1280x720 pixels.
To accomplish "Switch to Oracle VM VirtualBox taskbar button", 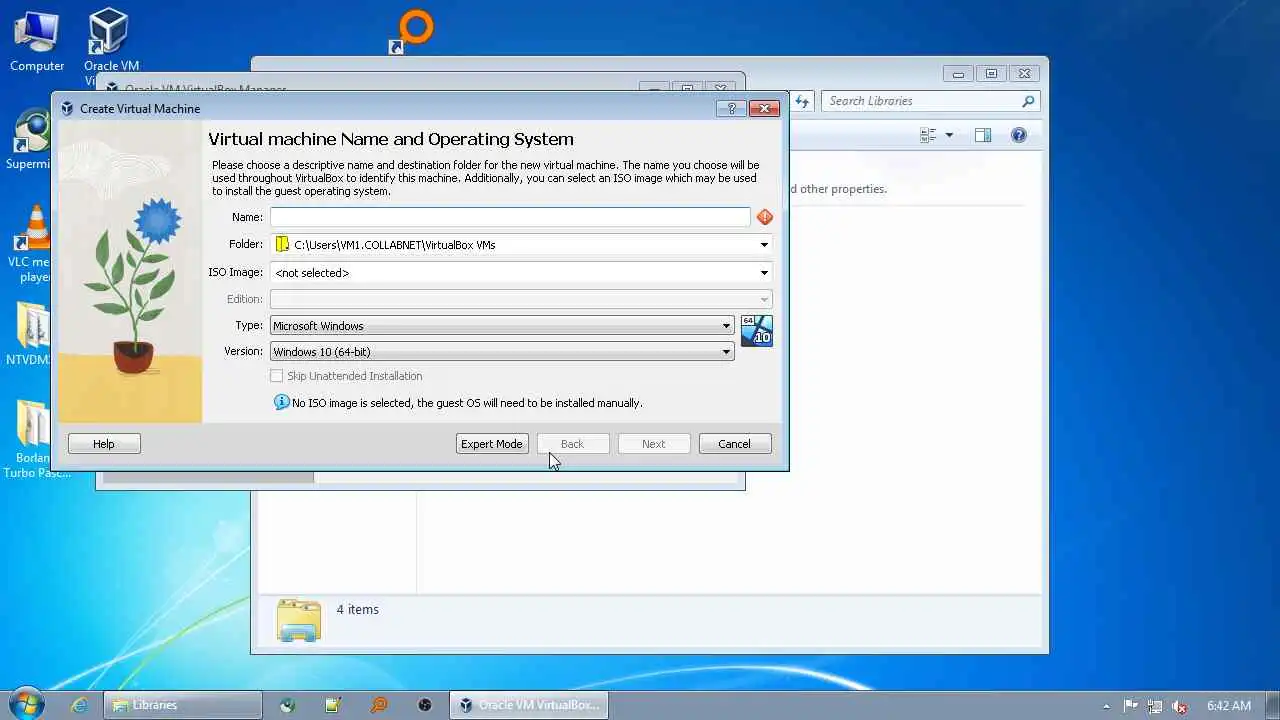I will [528, 705].
